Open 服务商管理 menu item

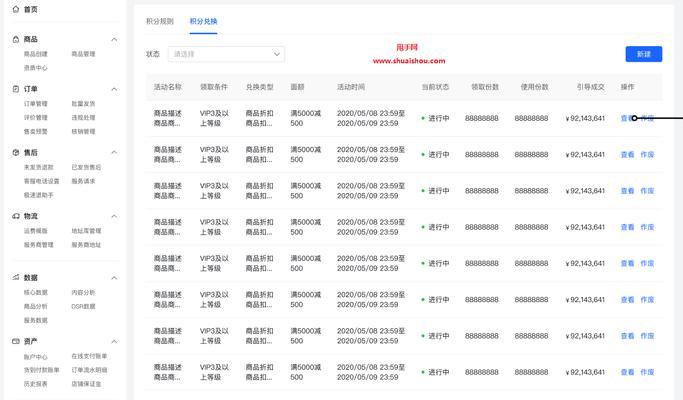coord(39,245)
